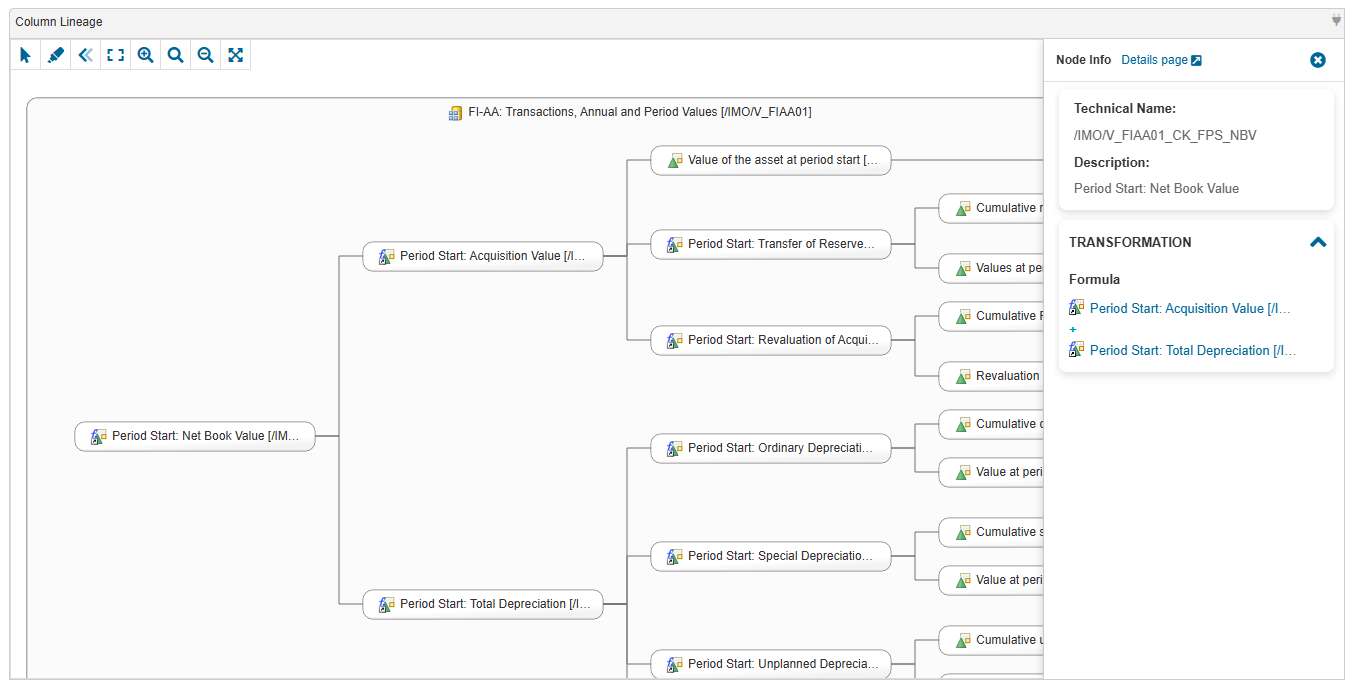Screen dimensions: 1353x690
Task: Select the Revaluation child node
Action: pyautogui.click(x=991, y=376)
